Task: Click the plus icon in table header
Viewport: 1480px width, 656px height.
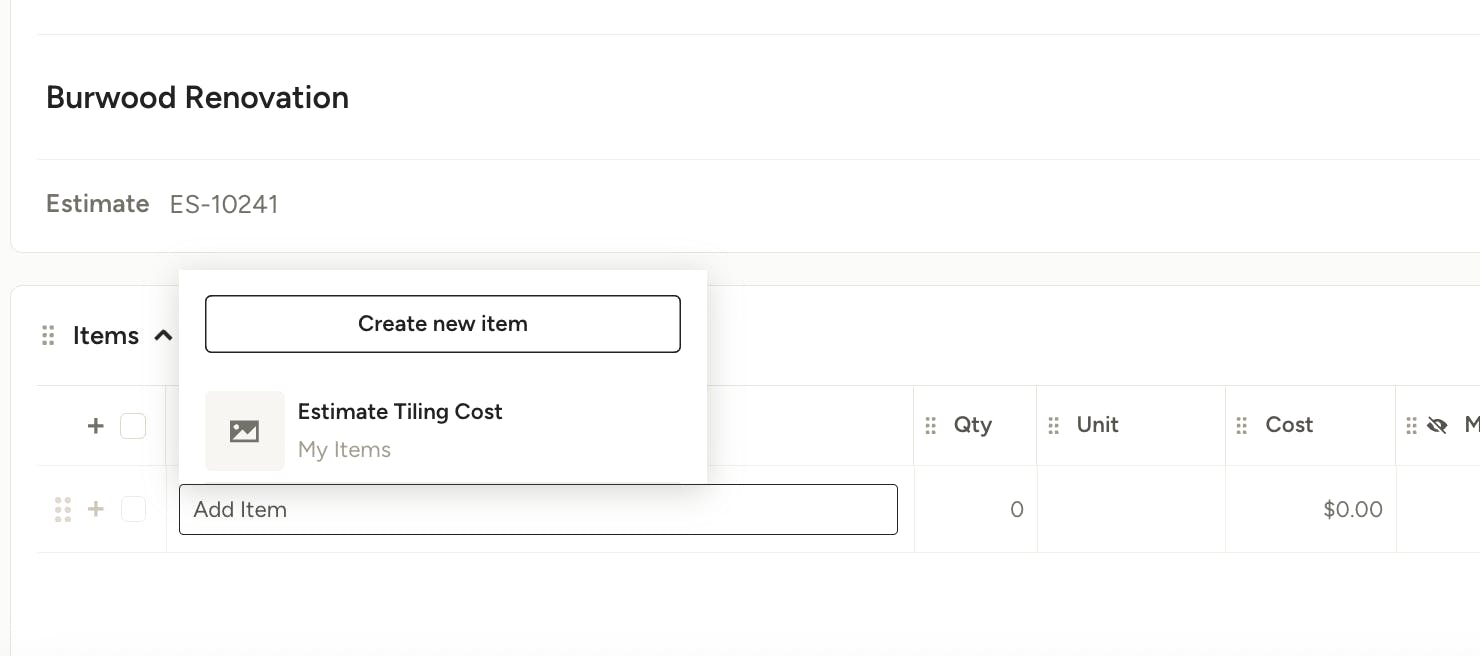Action: click(96, 426)
